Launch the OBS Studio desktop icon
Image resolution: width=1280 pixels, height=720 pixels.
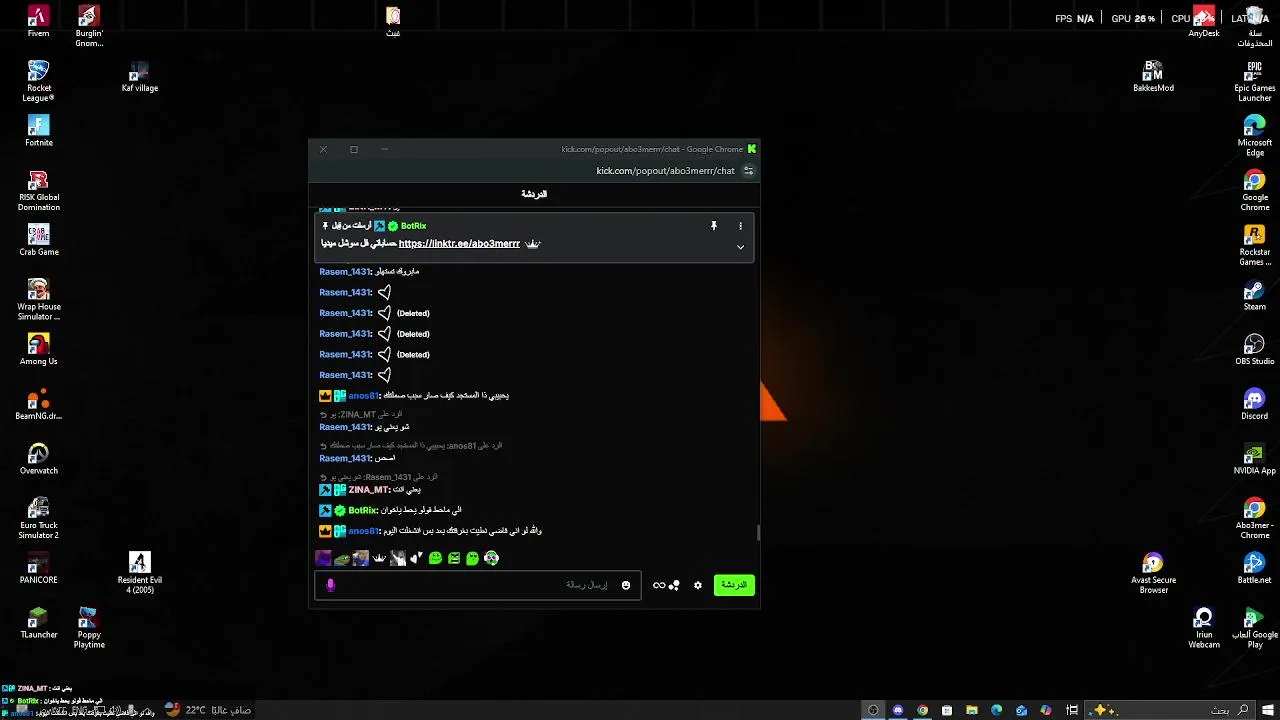click(x=1254, y=350)
